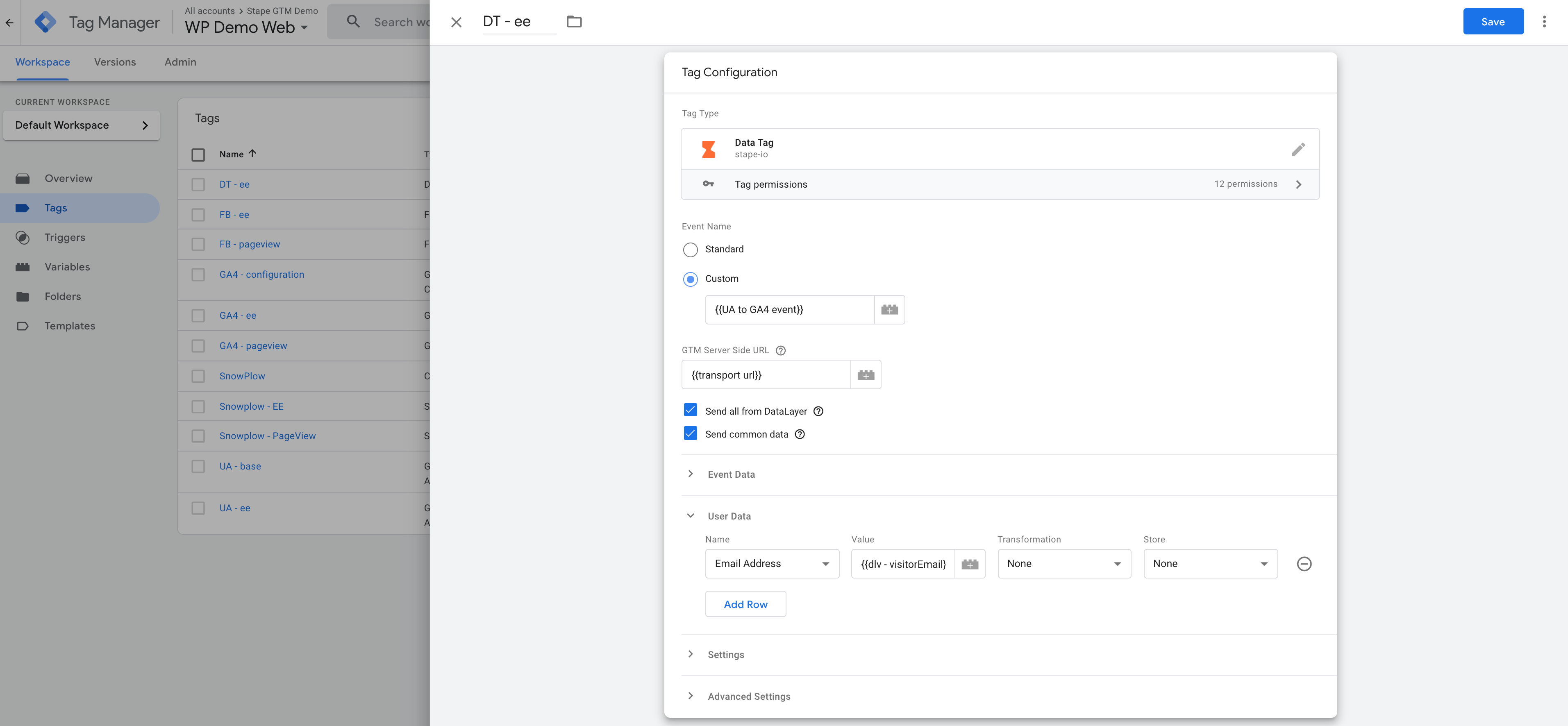The height and width of the screenshot is (726, 1568).
Task: Check the FB - pageview row checkbox
Action: coord(198,244)
